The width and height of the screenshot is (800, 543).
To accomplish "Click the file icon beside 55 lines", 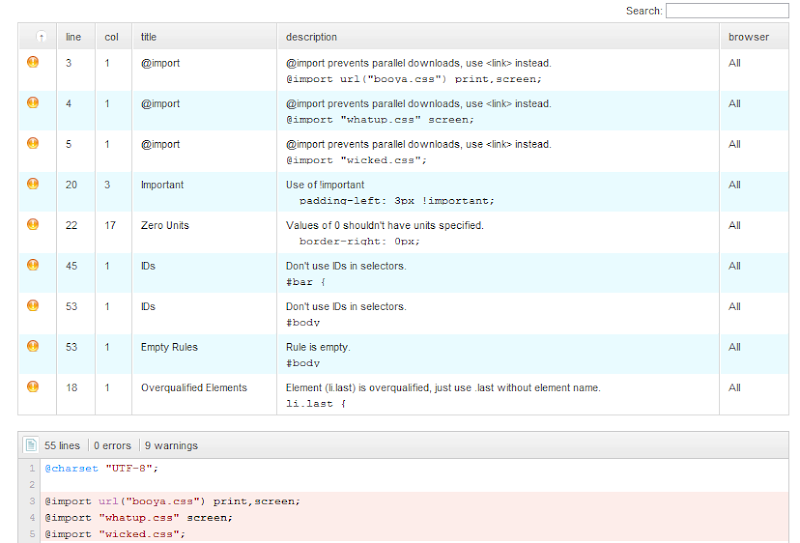I will (31, 445).
